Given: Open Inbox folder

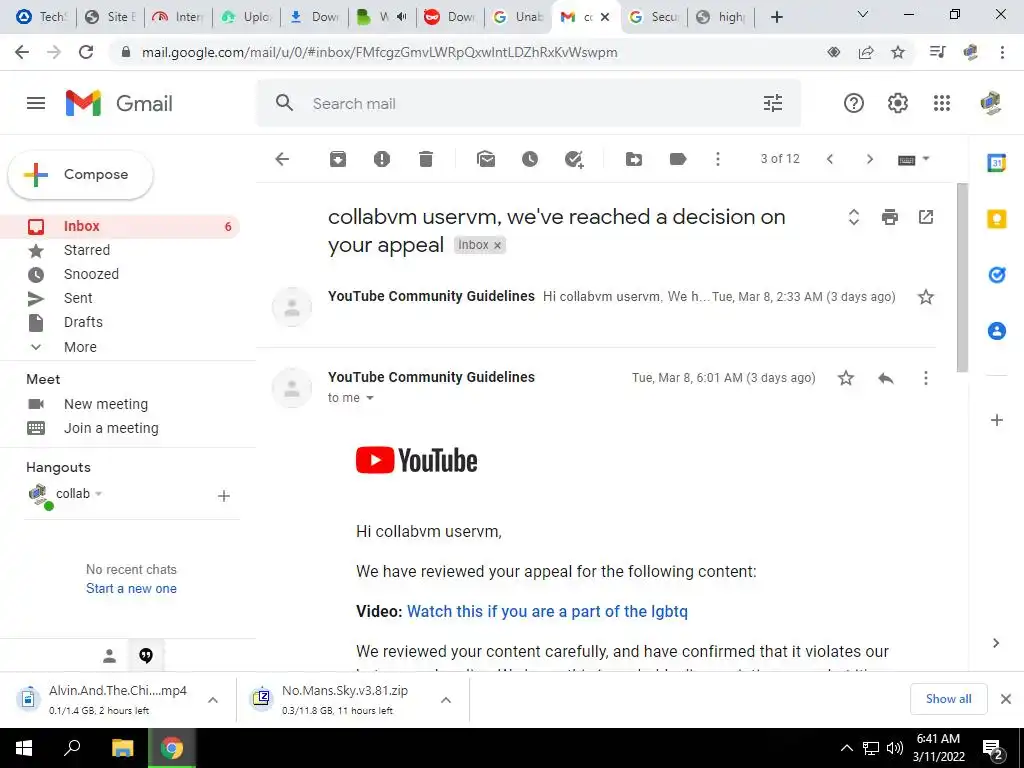Looking at the screenshot, I should coord(121,226).
